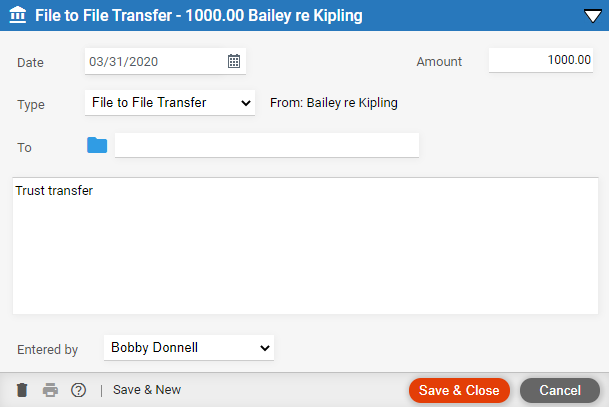Click the From: Bailey re Kipling text
609x407 pixels.
[x=334, y=103]
